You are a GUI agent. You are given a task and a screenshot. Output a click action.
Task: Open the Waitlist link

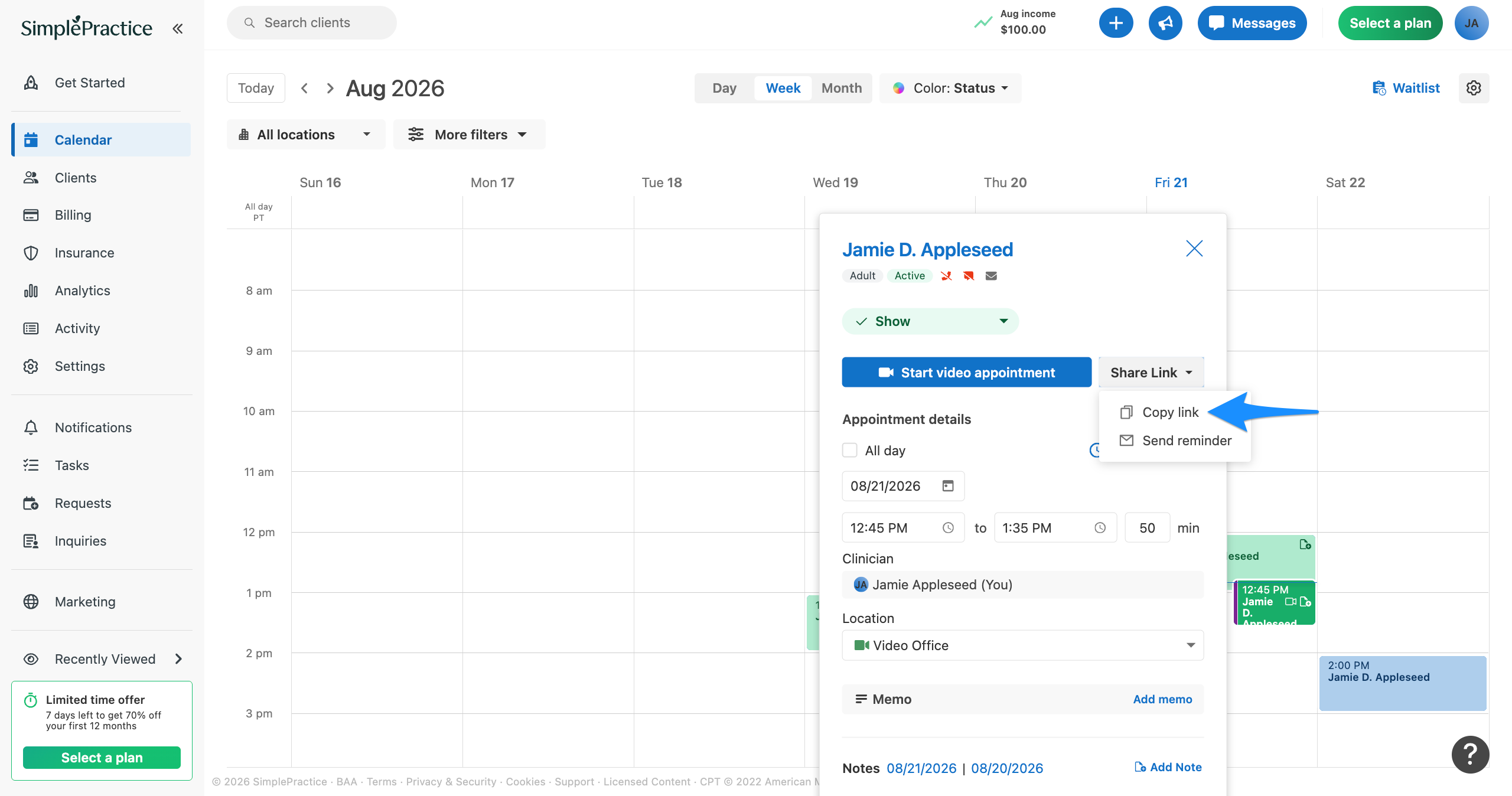point(1406,88)
